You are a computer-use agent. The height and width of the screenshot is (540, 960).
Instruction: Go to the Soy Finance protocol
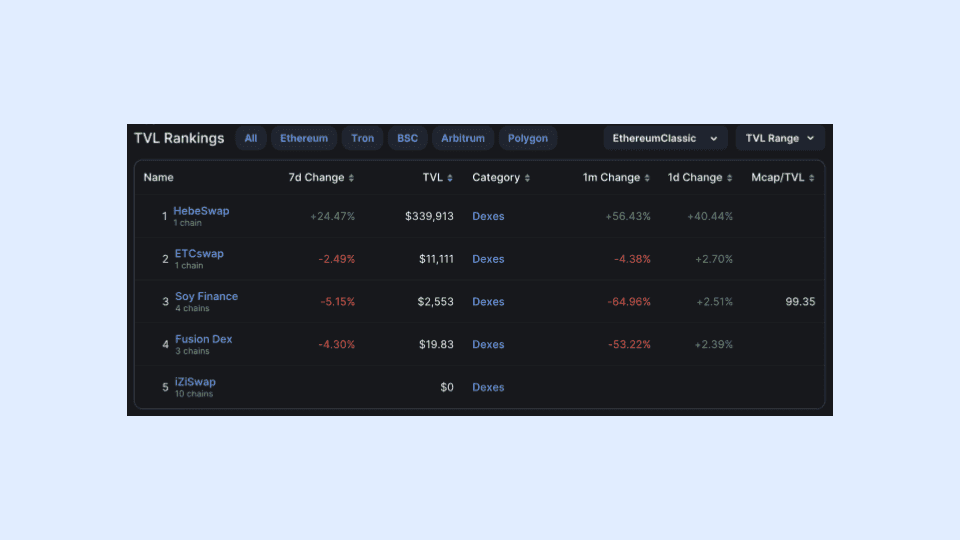coord(206,296)
